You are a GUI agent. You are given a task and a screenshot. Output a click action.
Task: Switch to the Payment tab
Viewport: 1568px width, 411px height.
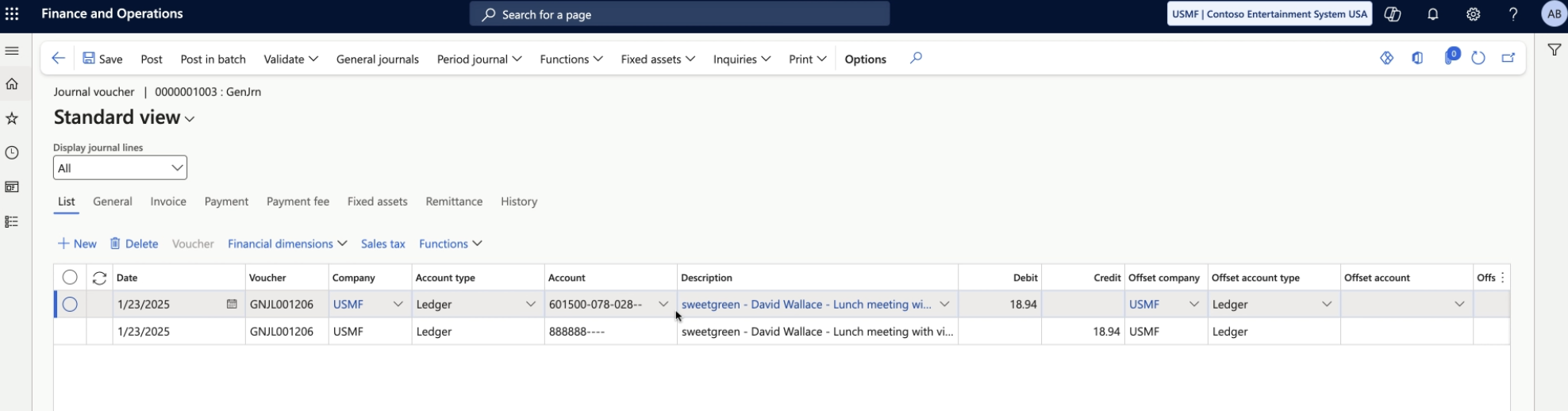coord(226,202)
